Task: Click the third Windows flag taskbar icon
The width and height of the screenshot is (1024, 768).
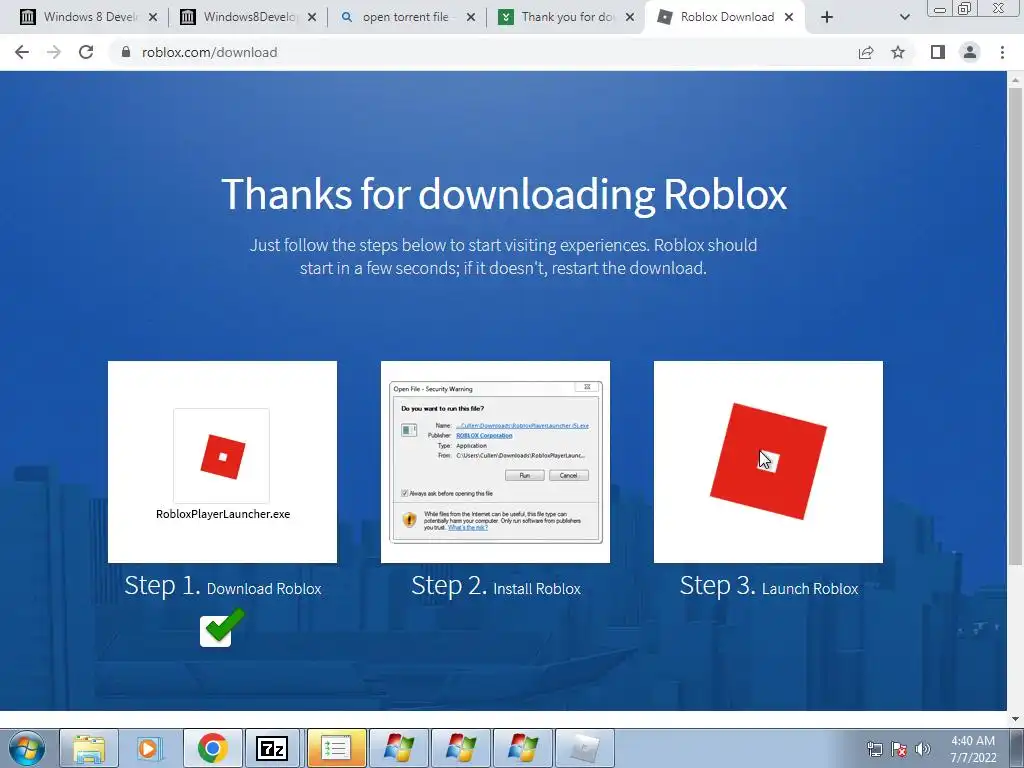Action: 522,748
